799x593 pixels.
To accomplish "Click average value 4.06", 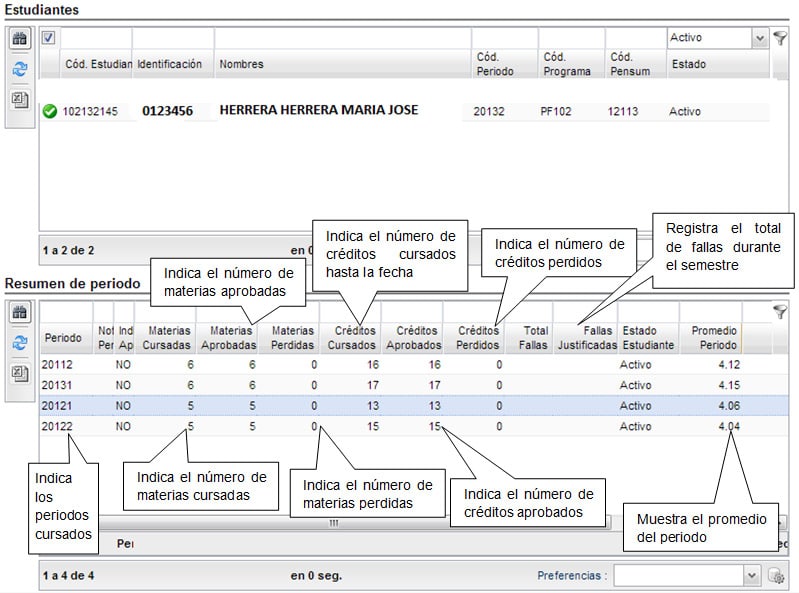I will (729, 406).
